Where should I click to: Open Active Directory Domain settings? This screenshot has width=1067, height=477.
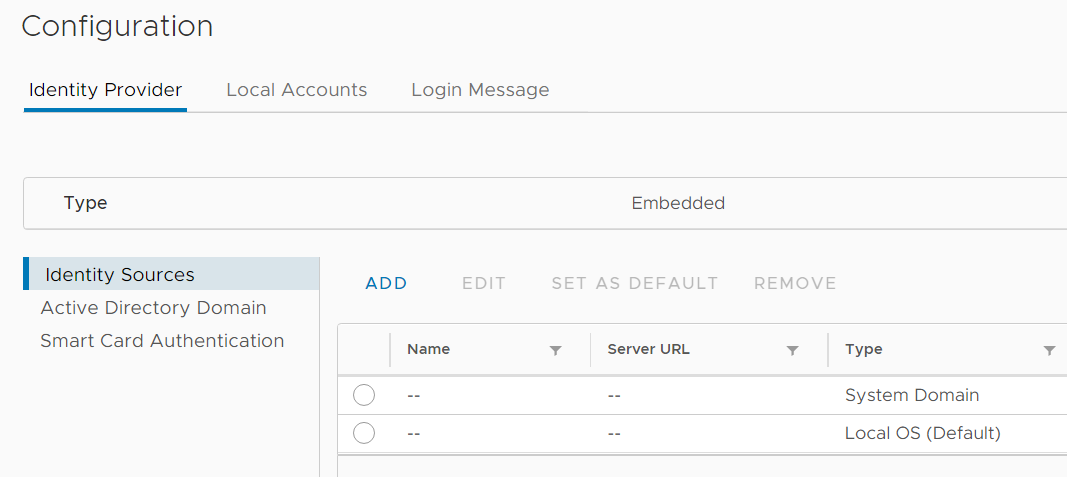153,308
